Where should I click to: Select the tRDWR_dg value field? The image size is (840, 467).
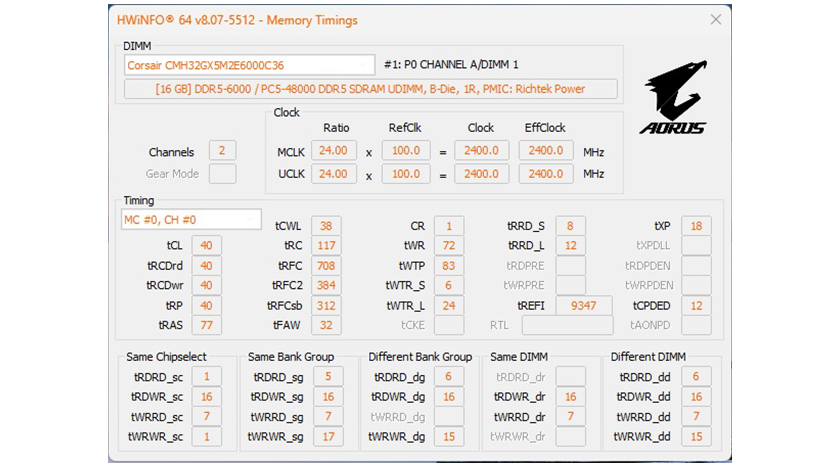click(449, 397)
